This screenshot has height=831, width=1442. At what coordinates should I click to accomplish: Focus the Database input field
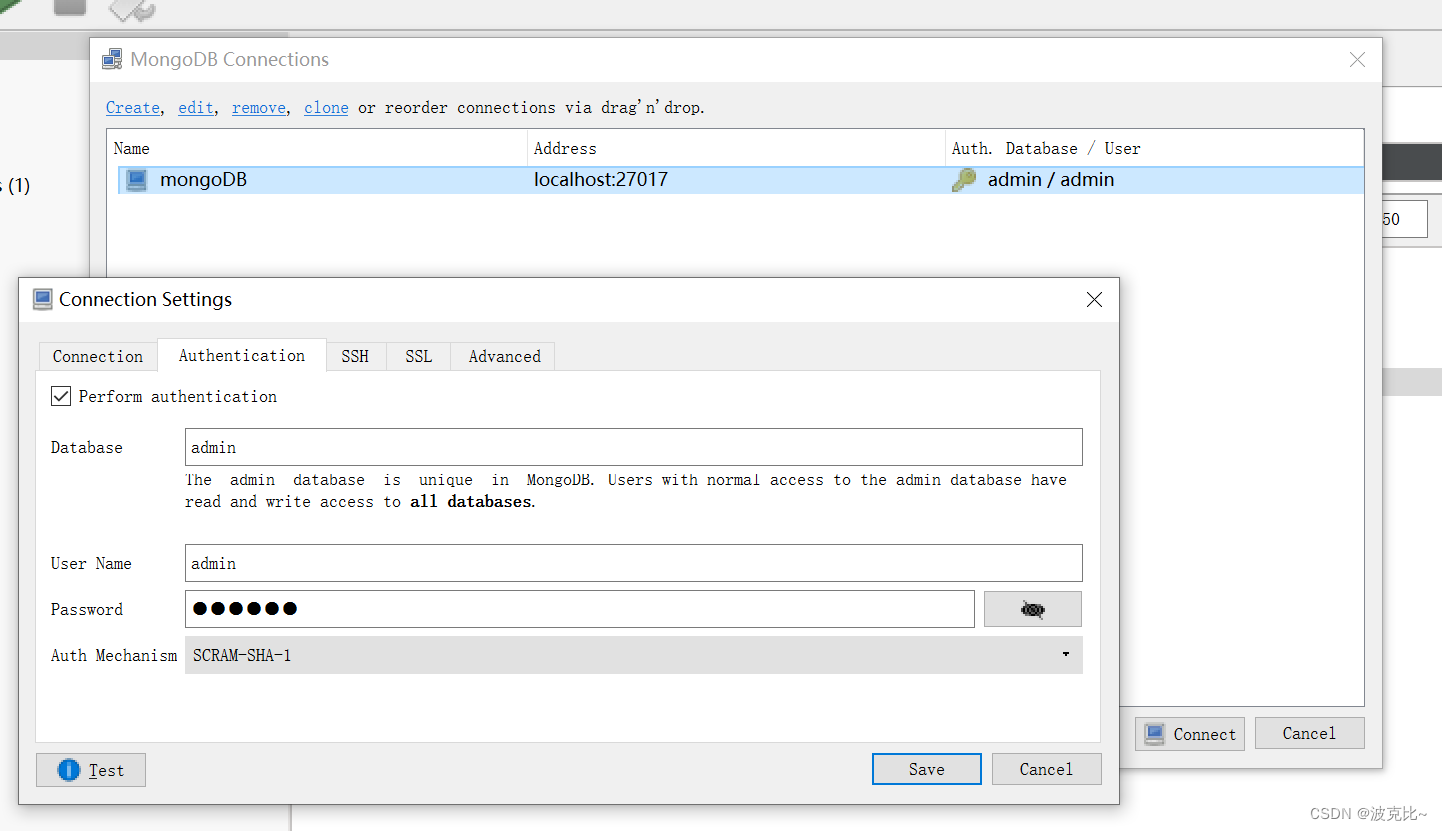click(x=634, y=447)
